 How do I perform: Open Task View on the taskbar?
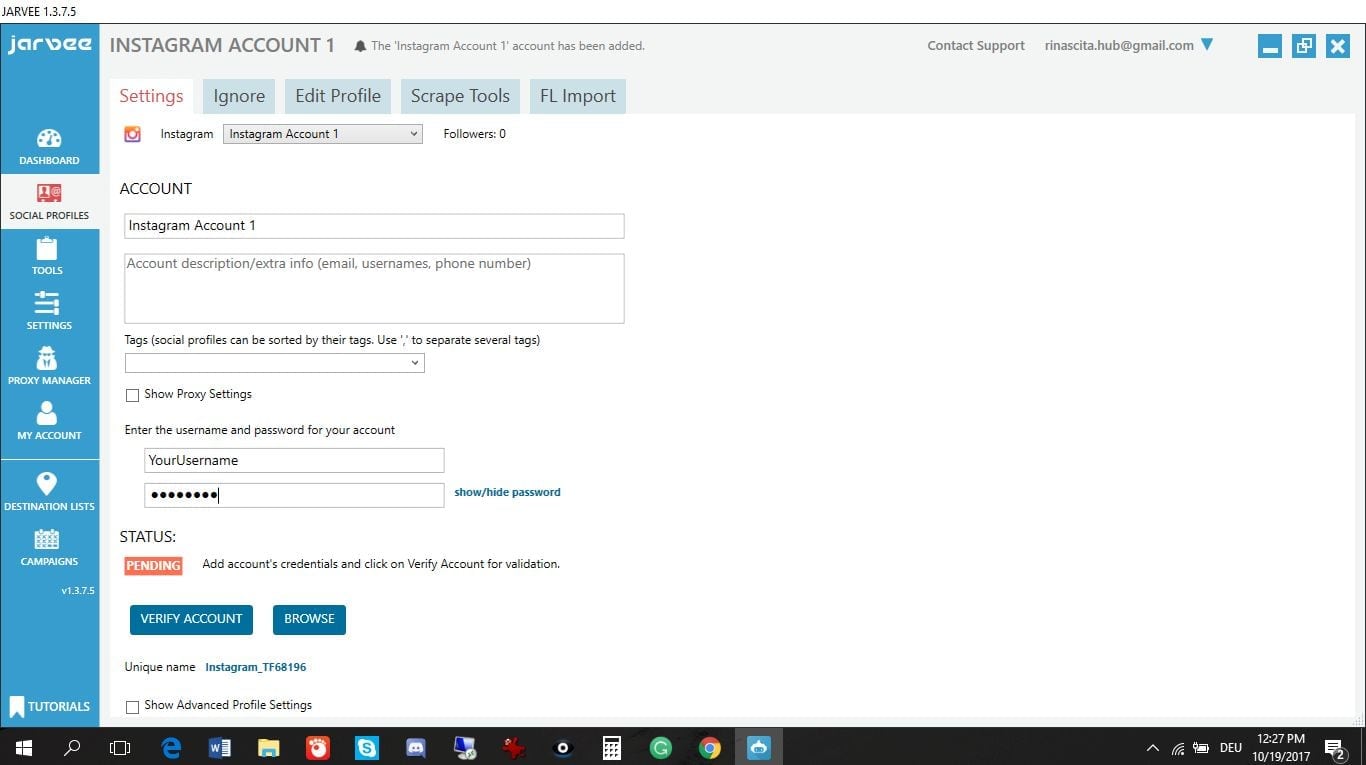point(120,747)
